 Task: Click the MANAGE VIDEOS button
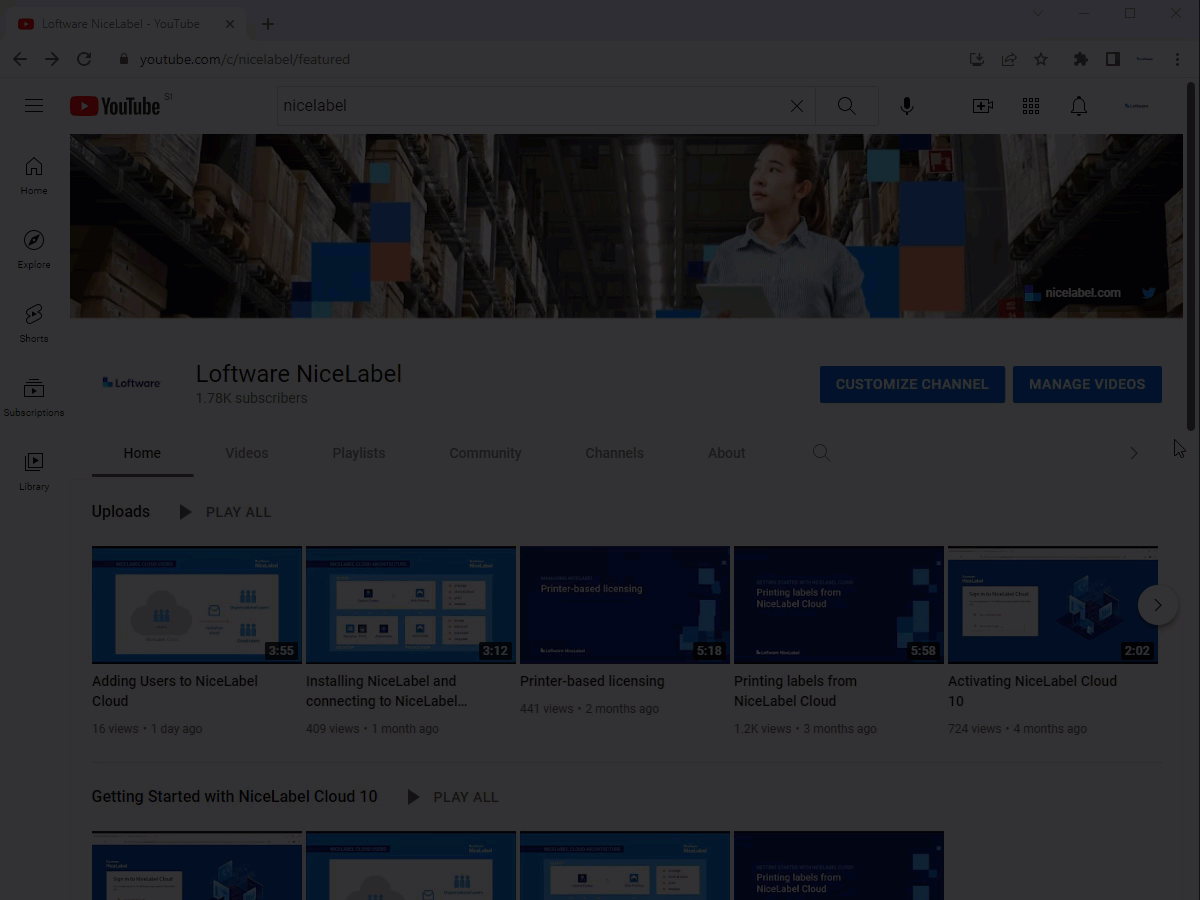[x=1087, y=384]
